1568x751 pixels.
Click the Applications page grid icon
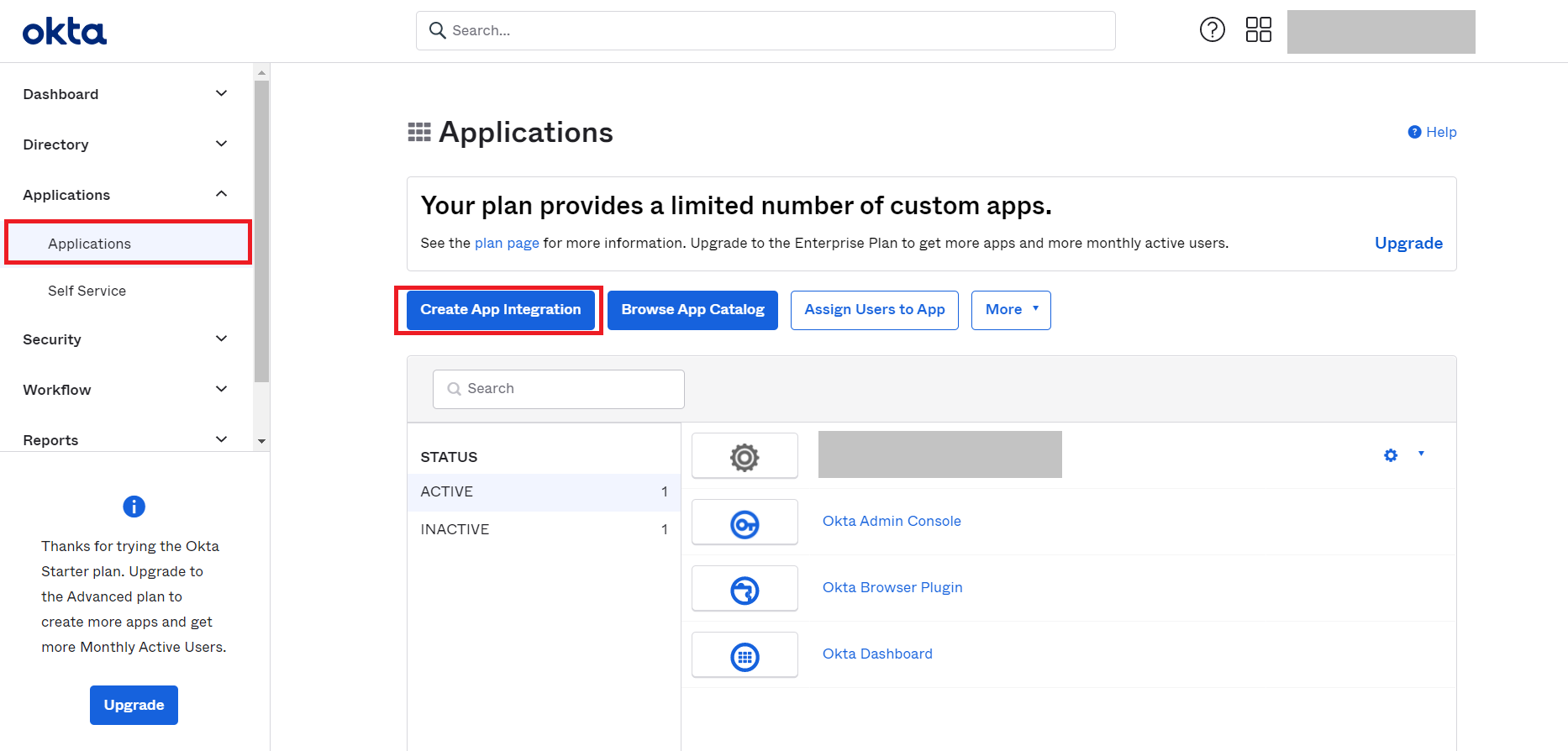pos(419,133)
